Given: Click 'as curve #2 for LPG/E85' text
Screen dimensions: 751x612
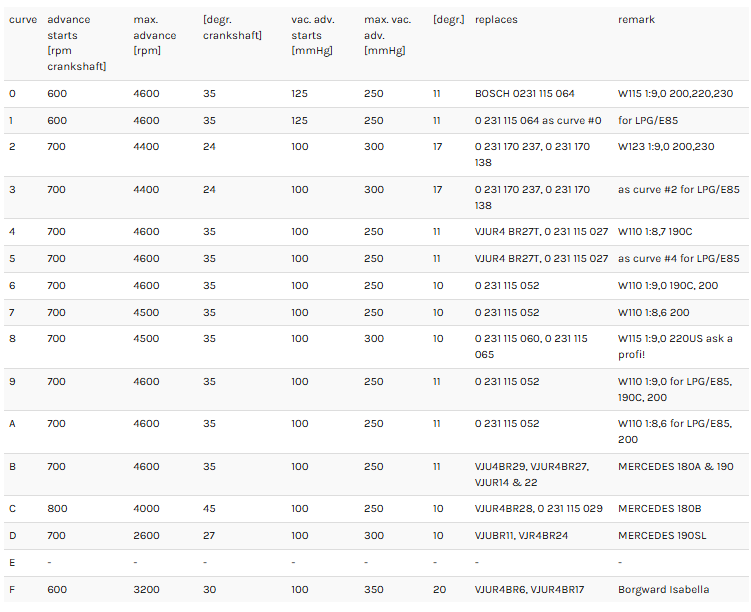Looking at the screenshot, I should (x=679, y=190).
